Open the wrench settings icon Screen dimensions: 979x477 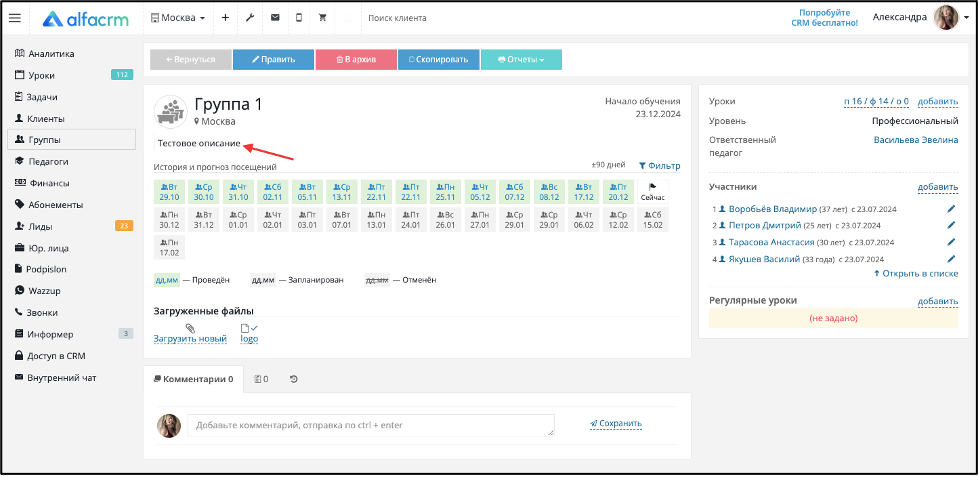coord(250,18)
